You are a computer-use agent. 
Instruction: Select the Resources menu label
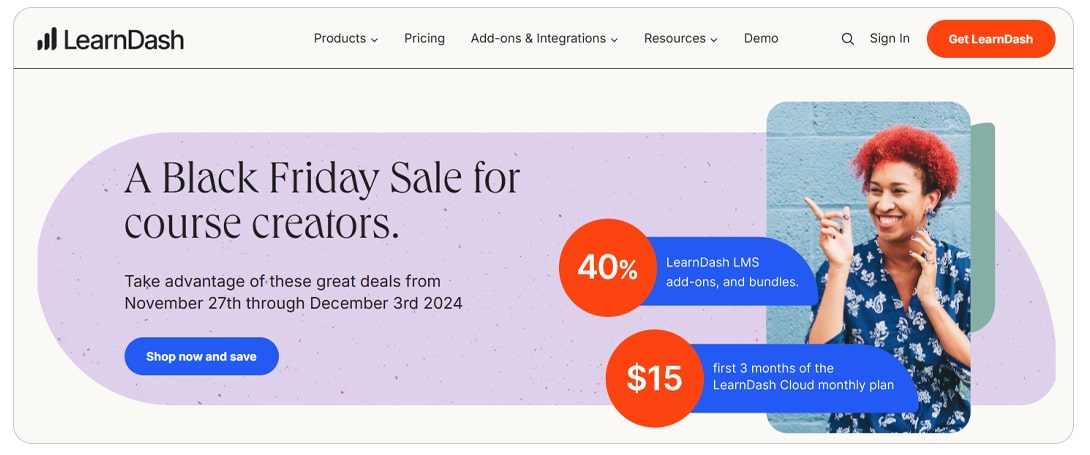click(x=674, y=39)
